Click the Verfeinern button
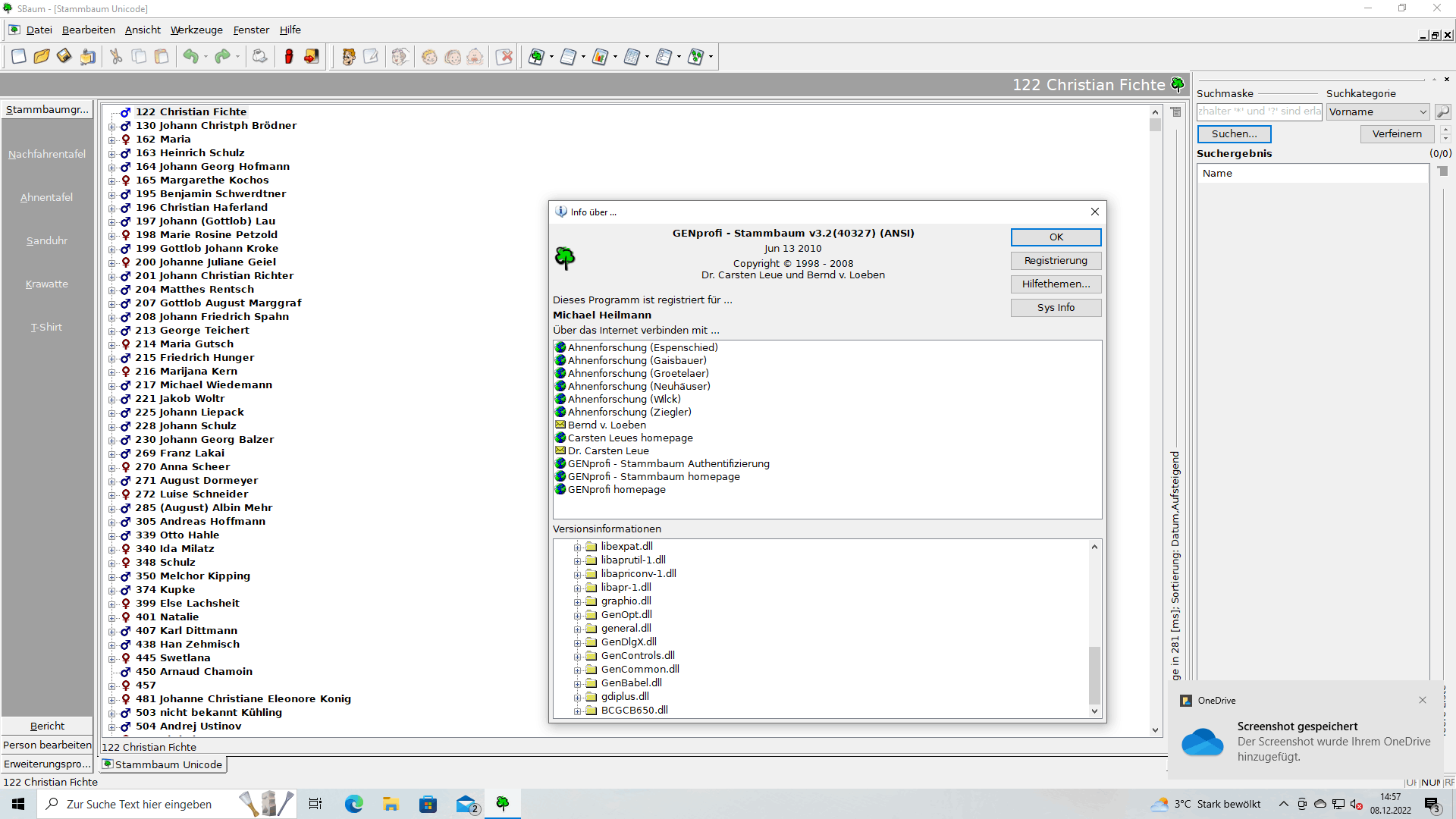 click(x=1397, y=134)
